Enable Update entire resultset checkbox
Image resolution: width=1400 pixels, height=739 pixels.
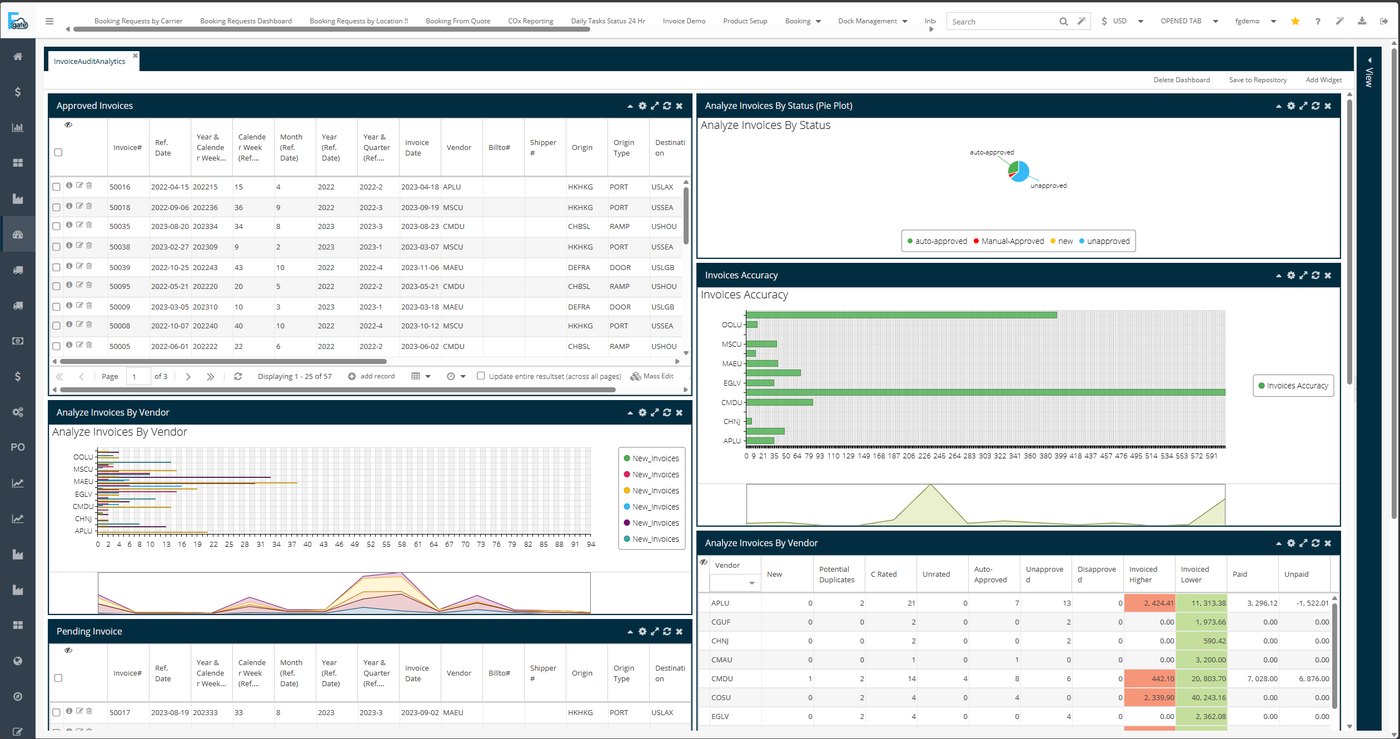[481, 376]
